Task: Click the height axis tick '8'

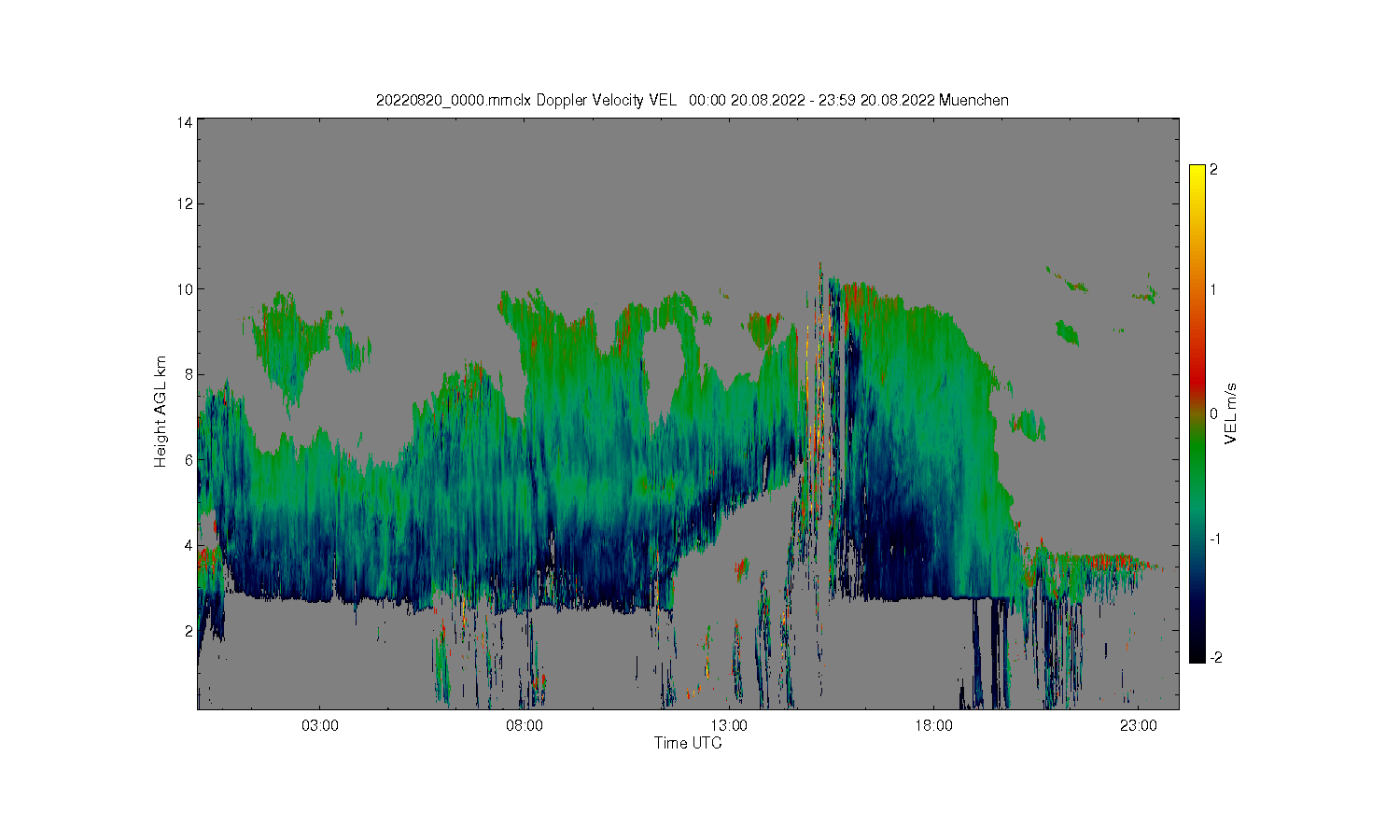Action: click(189, 374)
